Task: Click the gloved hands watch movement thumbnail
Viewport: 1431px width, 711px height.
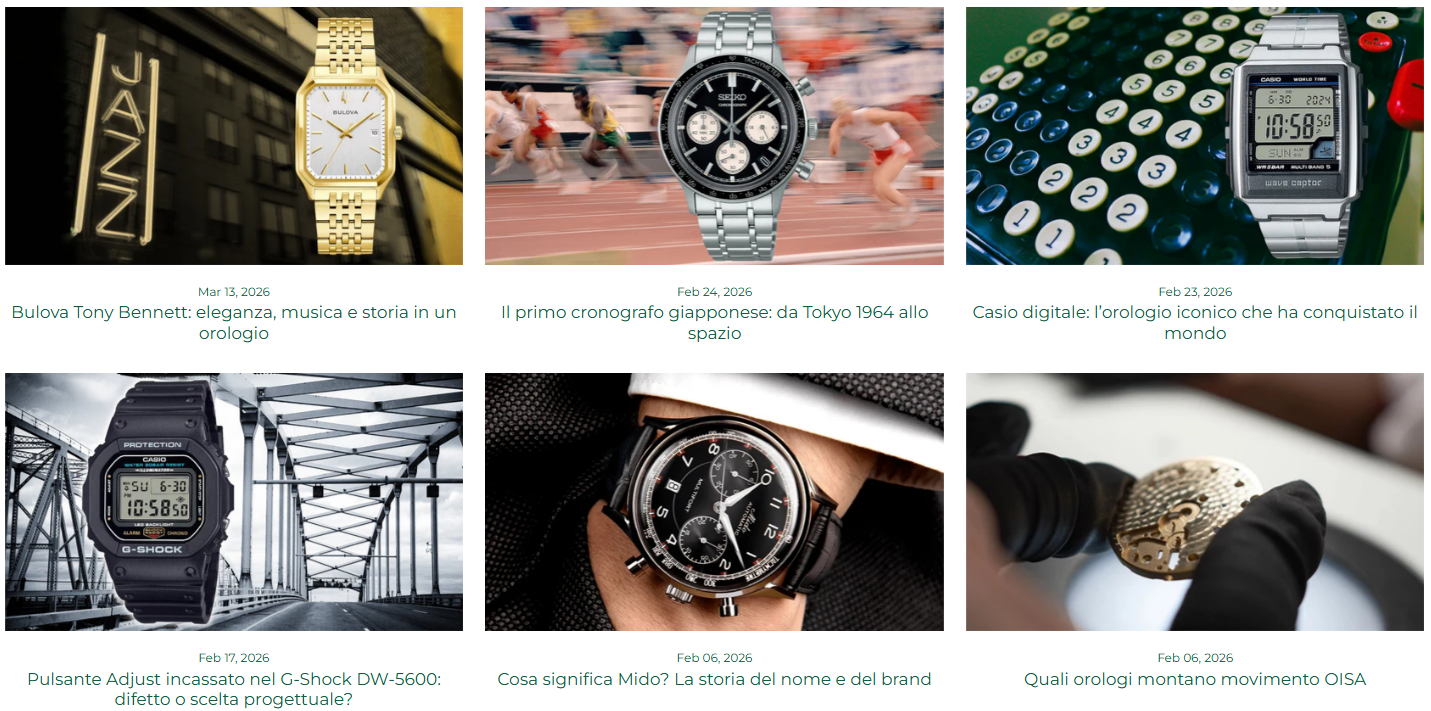Action: [x=1195, y=502]
